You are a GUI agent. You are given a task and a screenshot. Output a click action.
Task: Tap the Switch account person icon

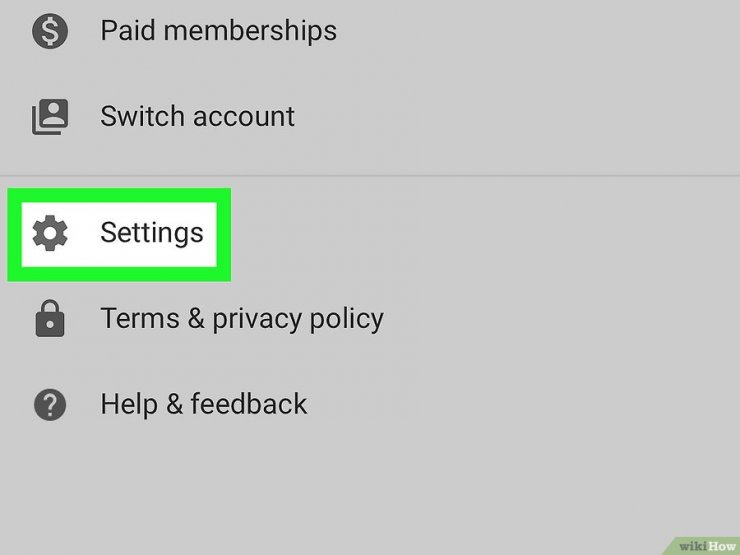(x=50, y=117)
